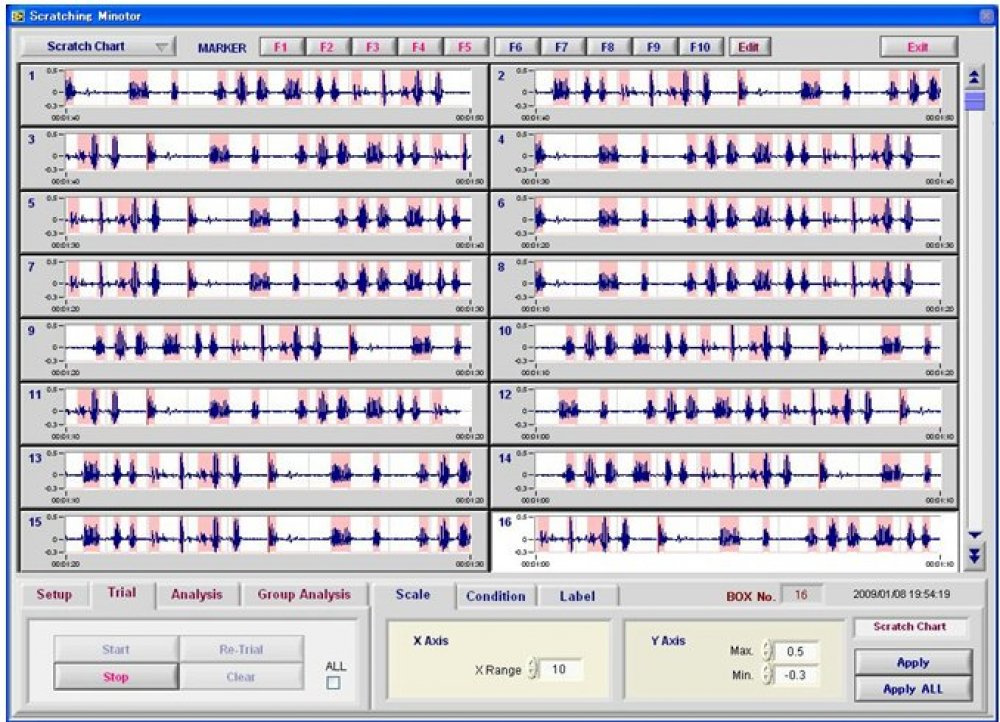Select marker F1
The image size is (1000, 722).
[281, 47]
